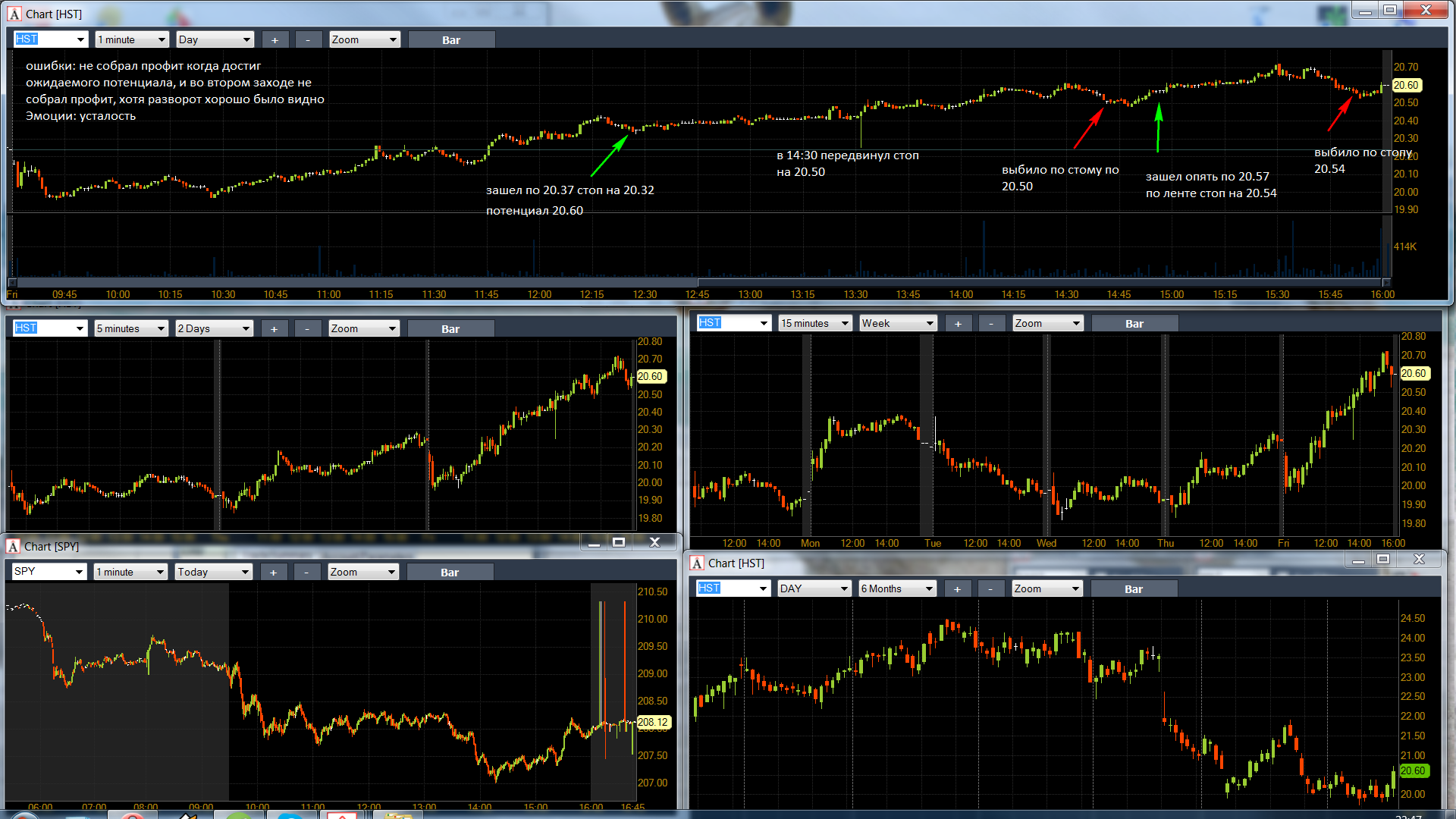1456x819 pixels.
Task: Open Zoom dropdown in the 15 minutes chart
Action: click(x=1048, y=323)
